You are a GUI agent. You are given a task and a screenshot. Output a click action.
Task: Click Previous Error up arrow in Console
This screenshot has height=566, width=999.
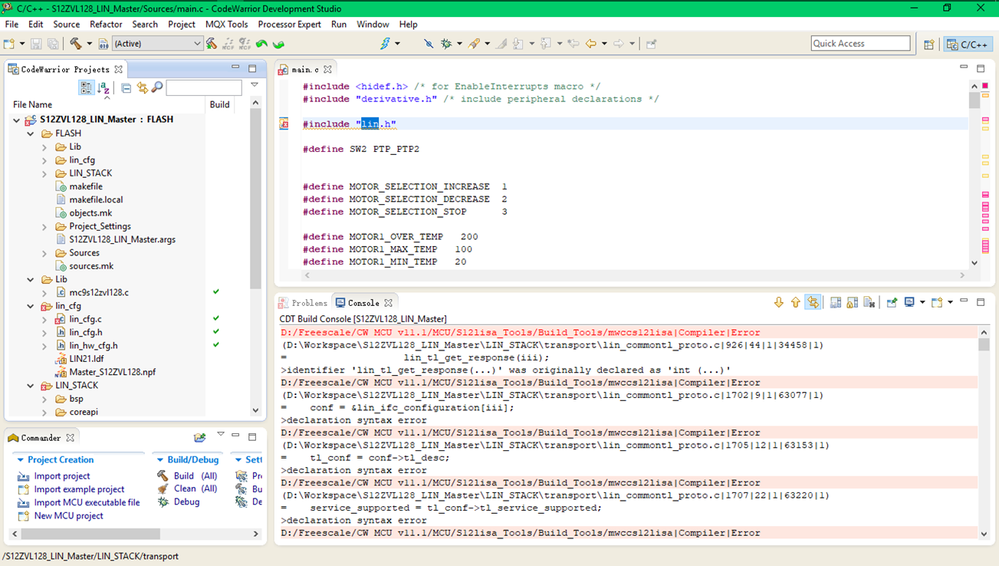coord(795,302)
